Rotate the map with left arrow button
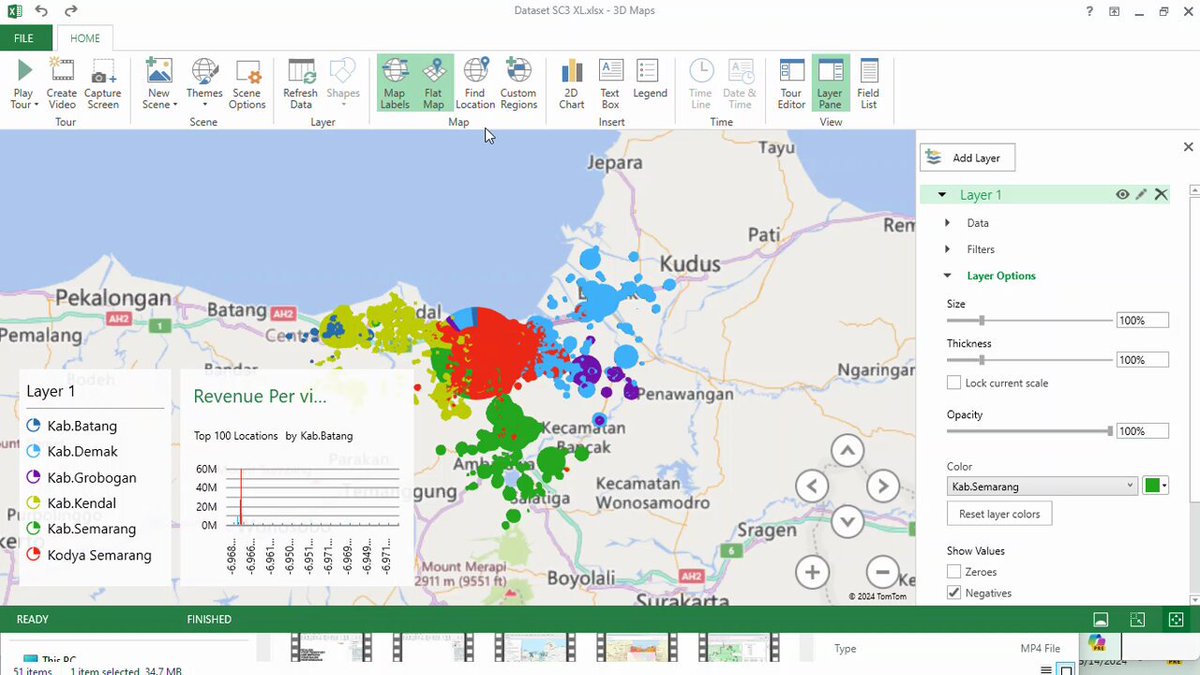This screenshot has height=675, width=1200. [x=811, y=487]
